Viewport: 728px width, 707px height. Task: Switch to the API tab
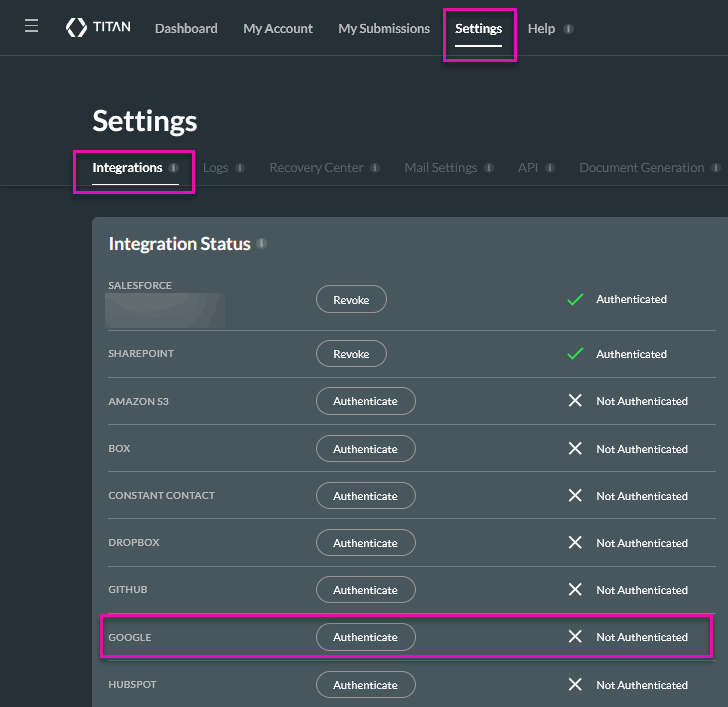(x=528, y=168)
